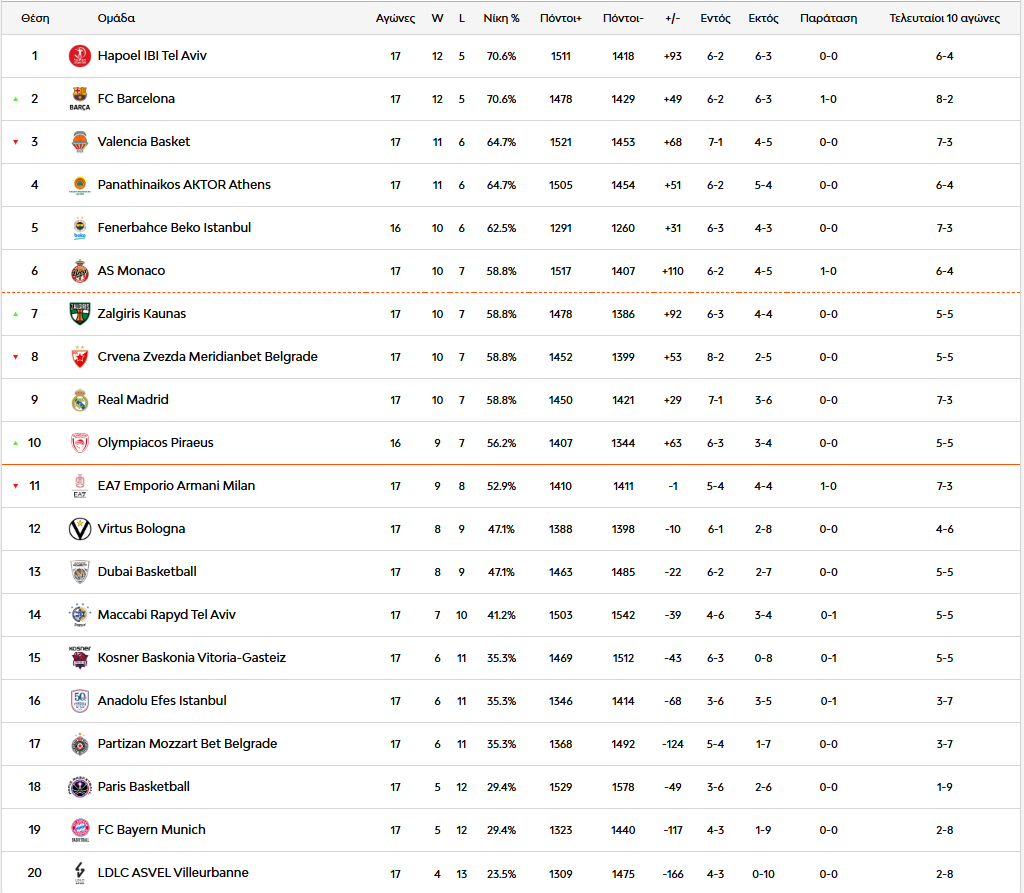Viewport: 1024px width, 893px height.
Task: Open Panathinaikos AKTOR Athens team link
Action: pos(184,185)
